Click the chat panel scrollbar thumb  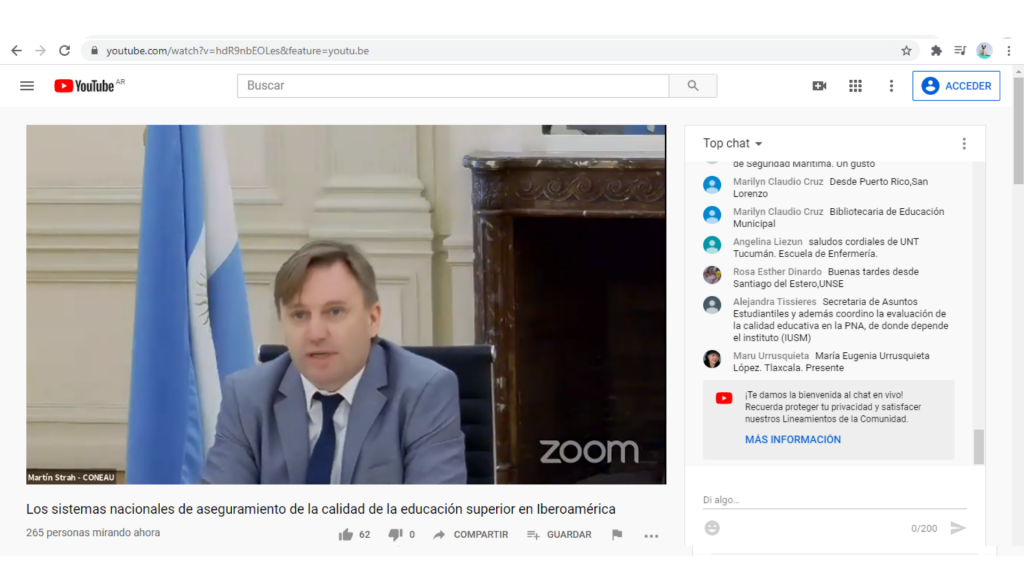click(978, 447)
